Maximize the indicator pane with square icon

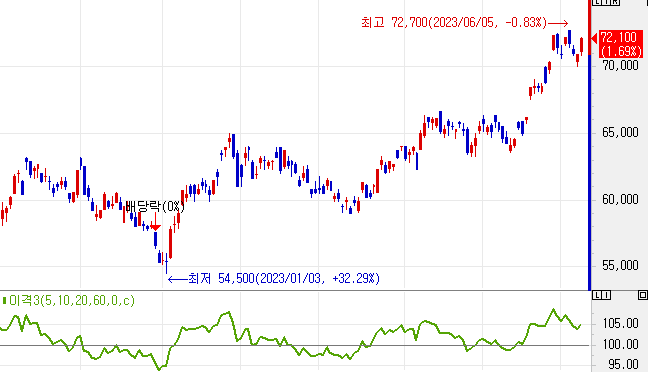pyautogui.click(x=643, y=295)
